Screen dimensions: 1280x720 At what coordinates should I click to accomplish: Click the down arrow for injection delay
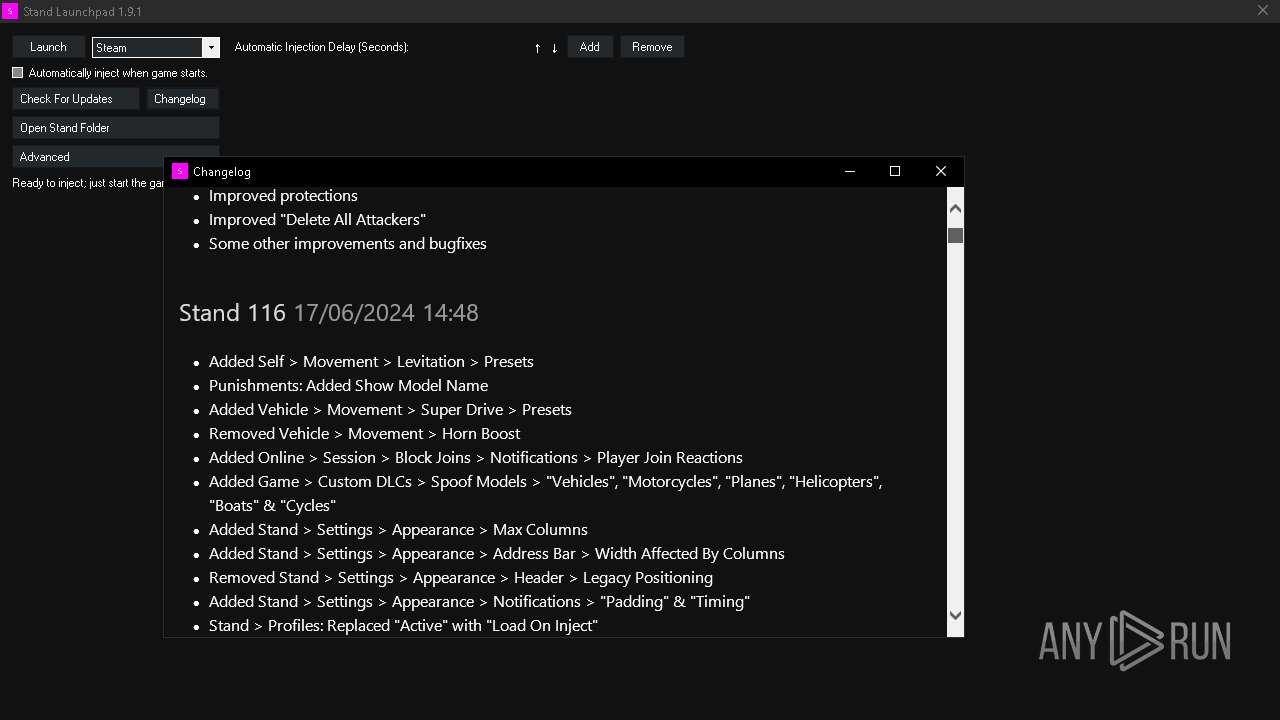click(x=554, y=48)
